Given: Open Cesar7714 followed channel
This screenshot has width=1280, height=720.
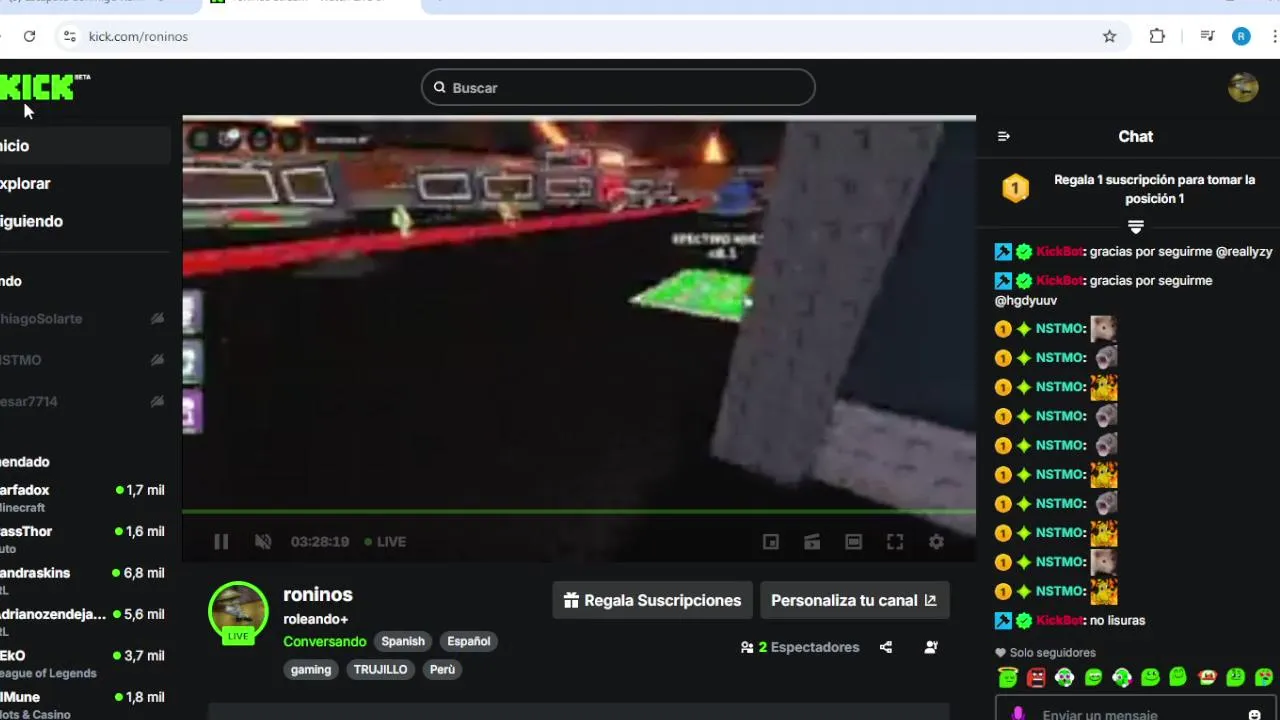Looking at the screenshot, I should (x=85, y=401).
